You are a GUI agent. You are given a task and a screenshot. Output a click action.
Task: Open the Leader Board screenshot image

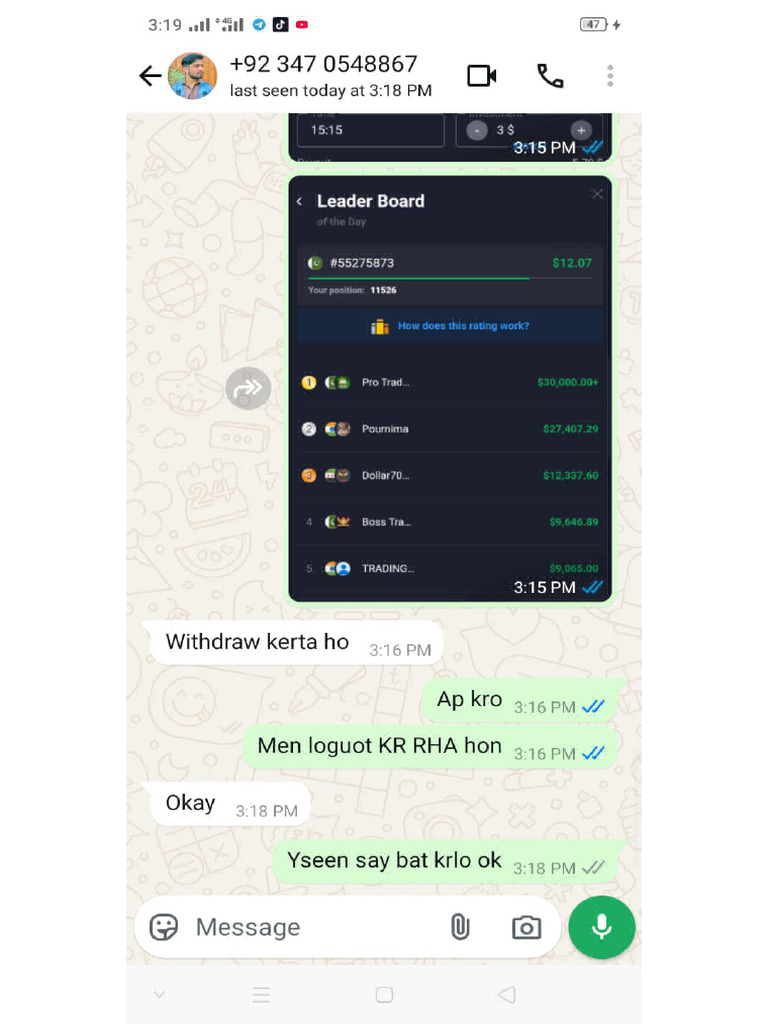pos(450,389)
